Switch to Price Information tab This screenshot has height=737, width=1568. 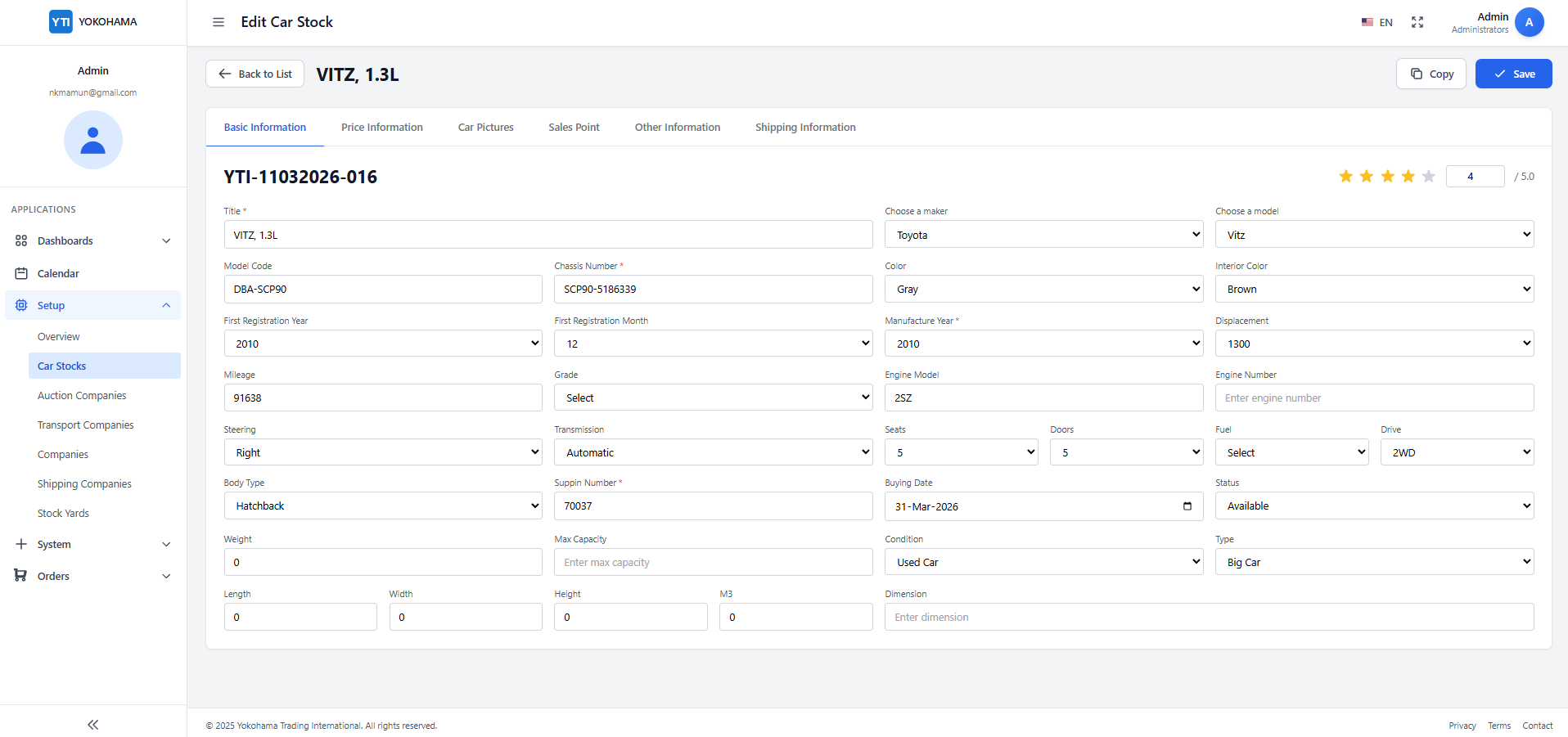[382, 128]
